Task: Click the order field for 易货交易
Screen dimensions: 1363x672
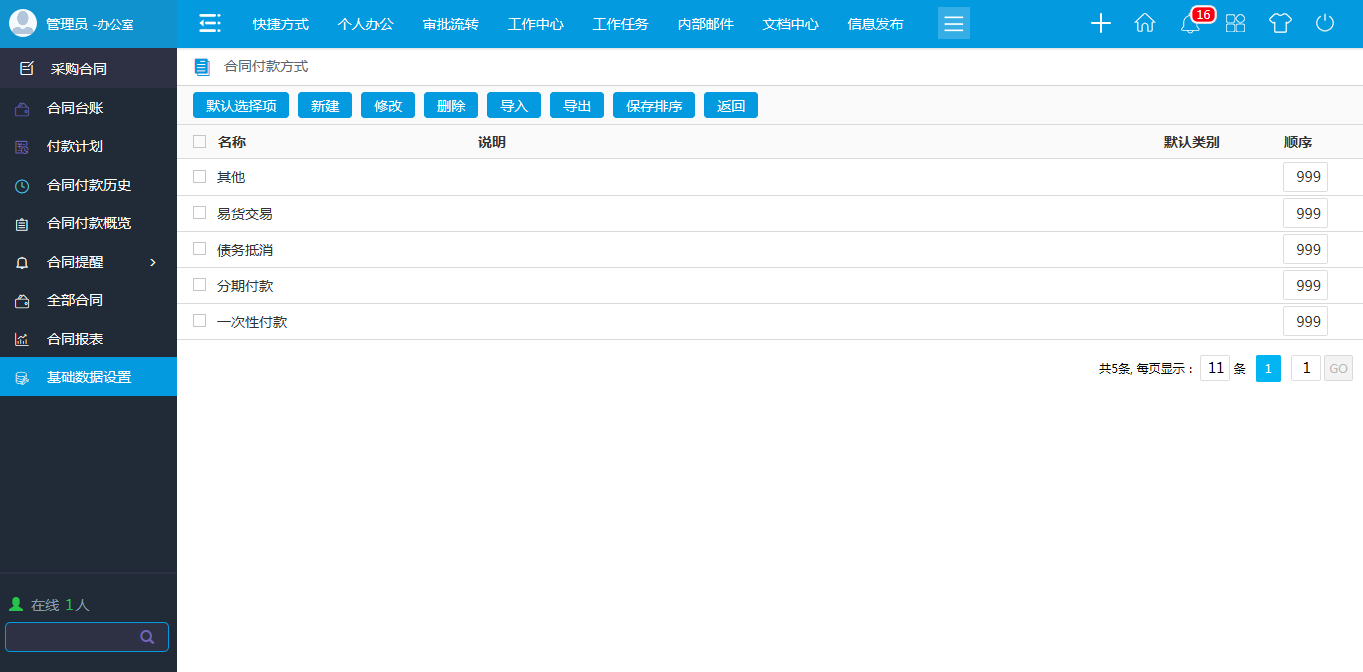Action: click(1306, 213)
